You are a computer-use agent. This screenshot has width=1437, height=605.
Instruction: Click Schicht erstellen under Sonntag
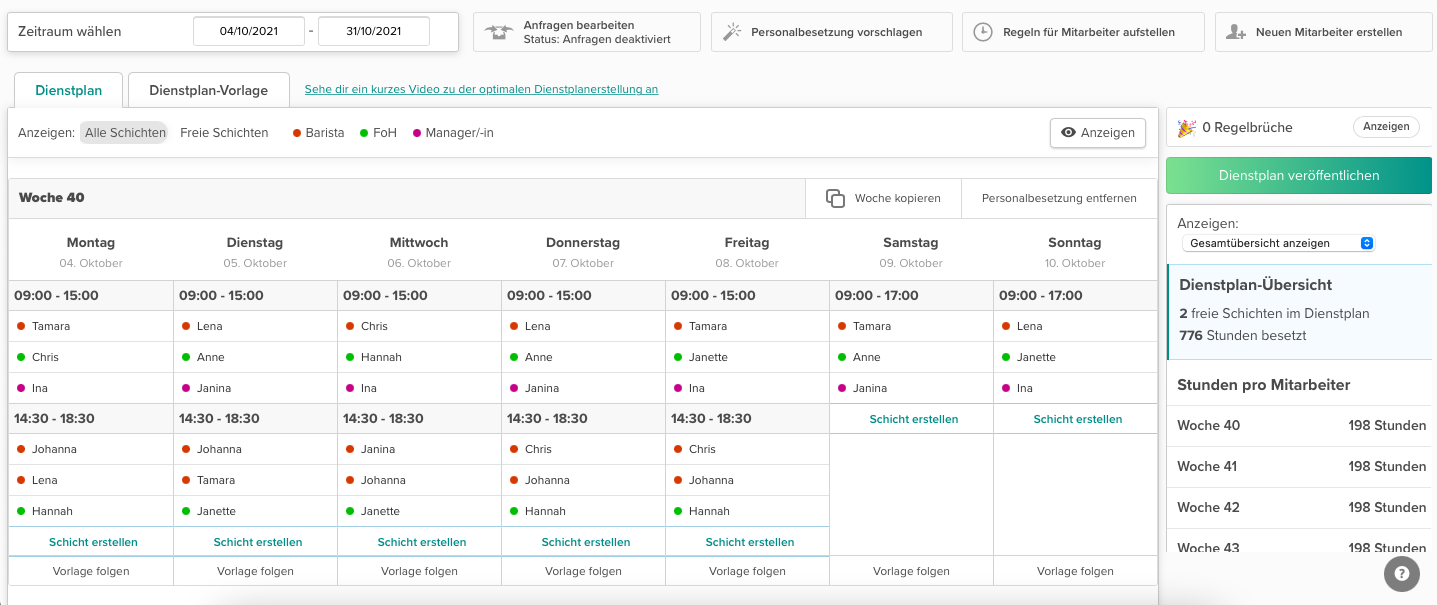click(x=1078, y=419)
